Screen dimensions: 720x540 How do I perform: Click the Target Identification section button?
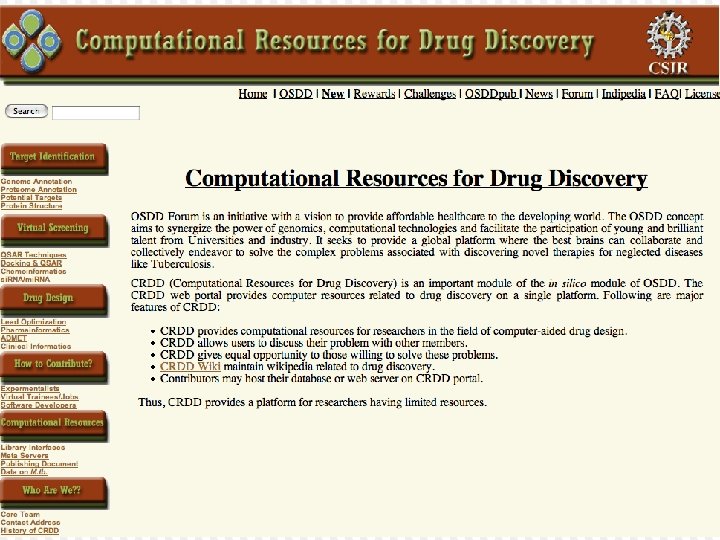(x=54, y=159)
